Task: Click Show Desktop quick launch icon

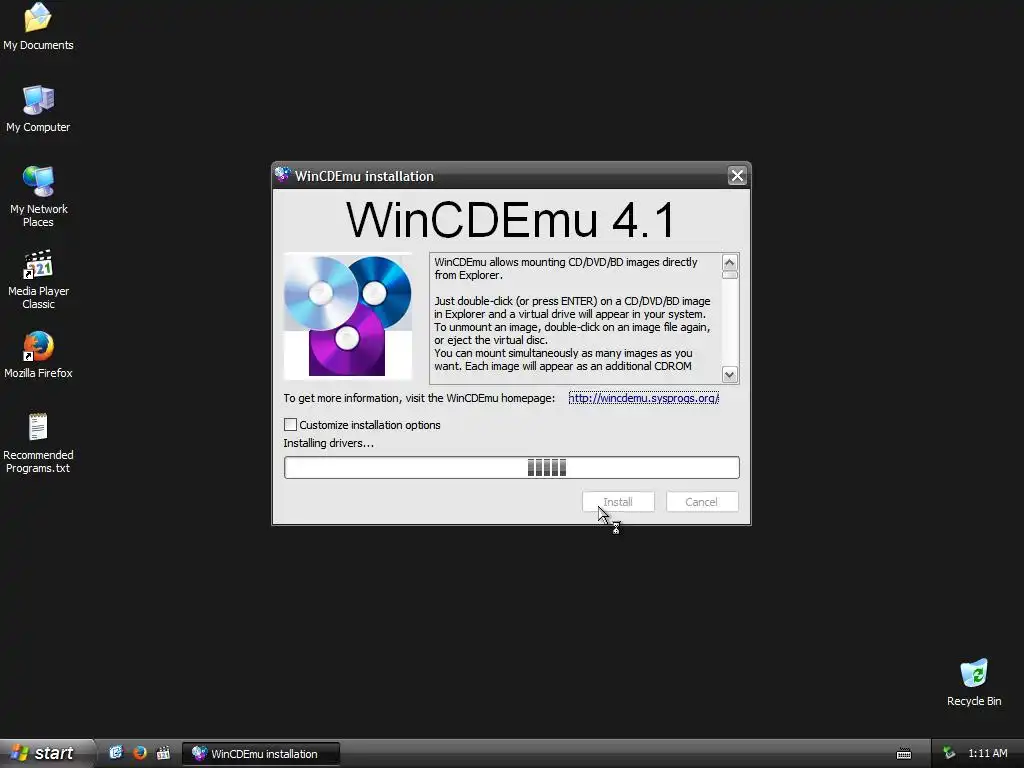Action: click(116, 753)
